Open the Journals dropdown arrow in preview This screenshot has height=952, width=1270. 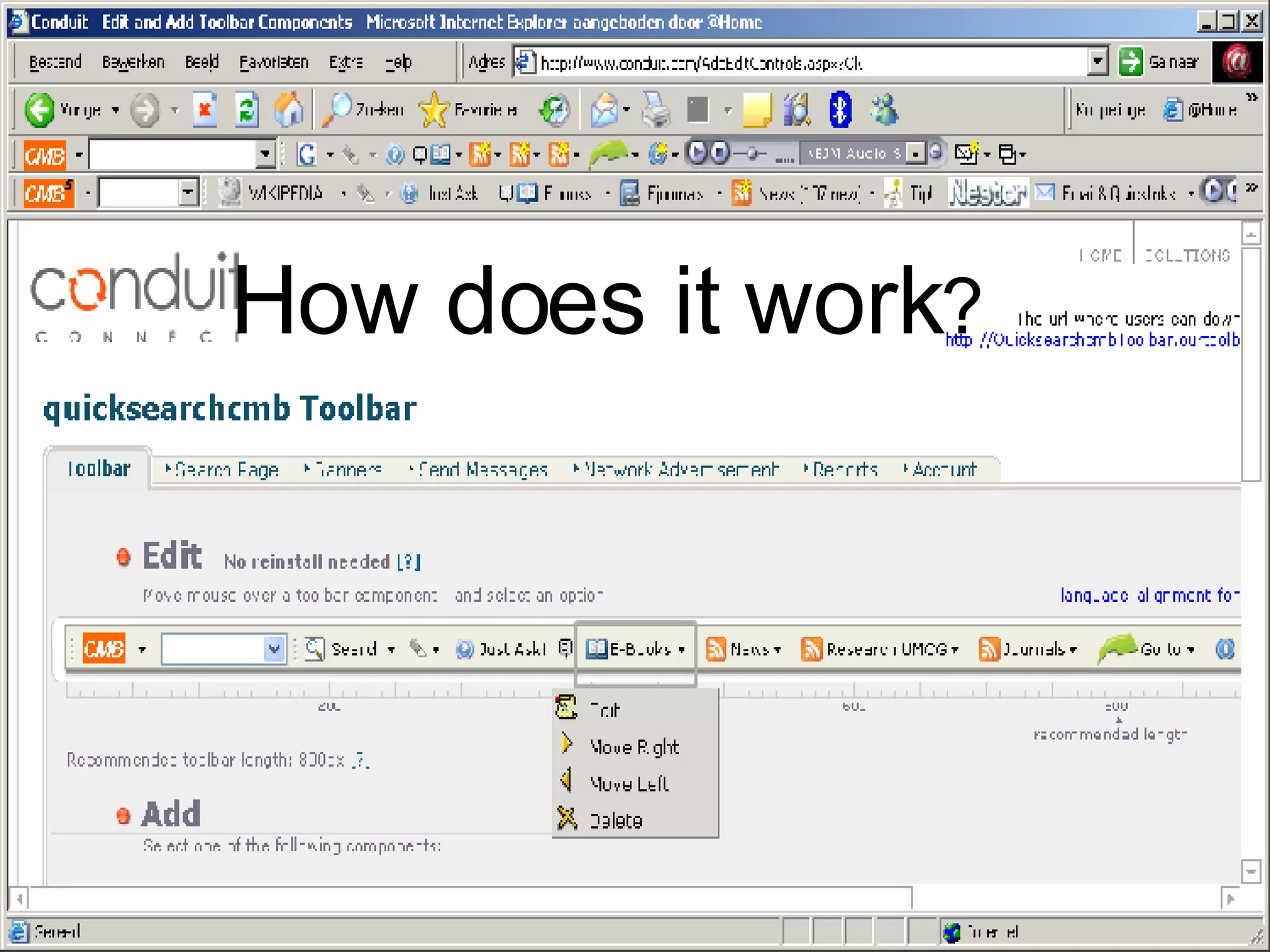coord(1073,650)
